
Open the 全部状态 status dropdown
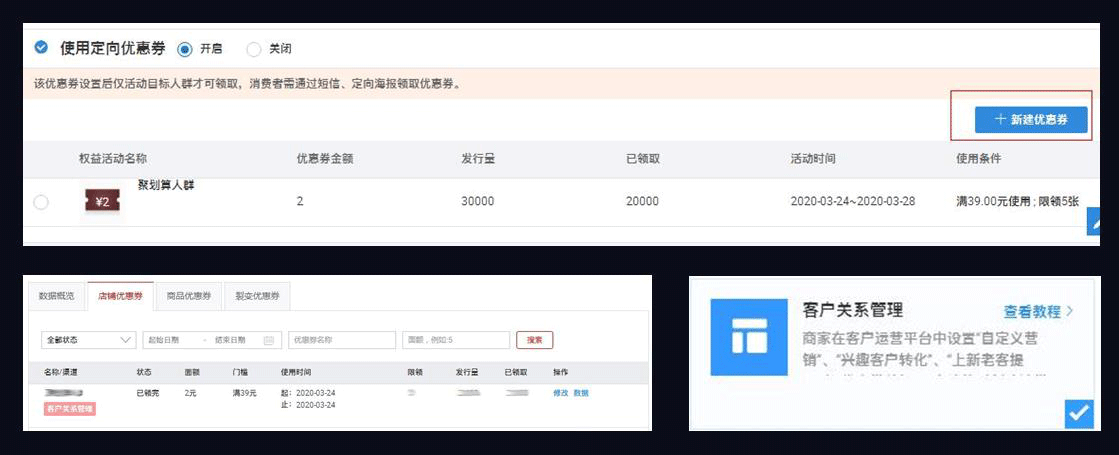click(x=88, y=340)
